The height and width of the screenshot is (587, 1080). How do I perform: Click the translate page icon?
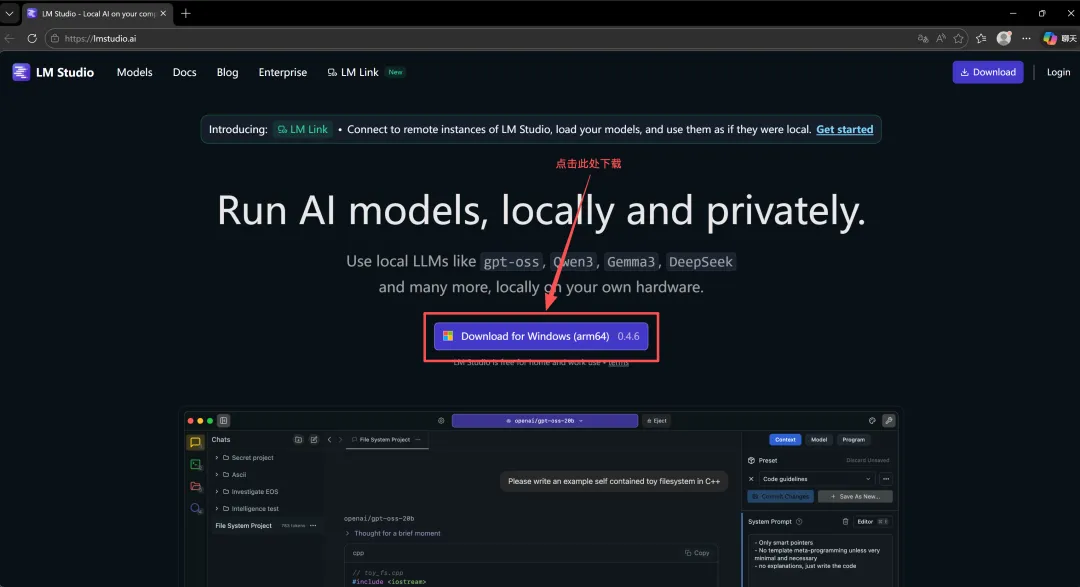923,39
